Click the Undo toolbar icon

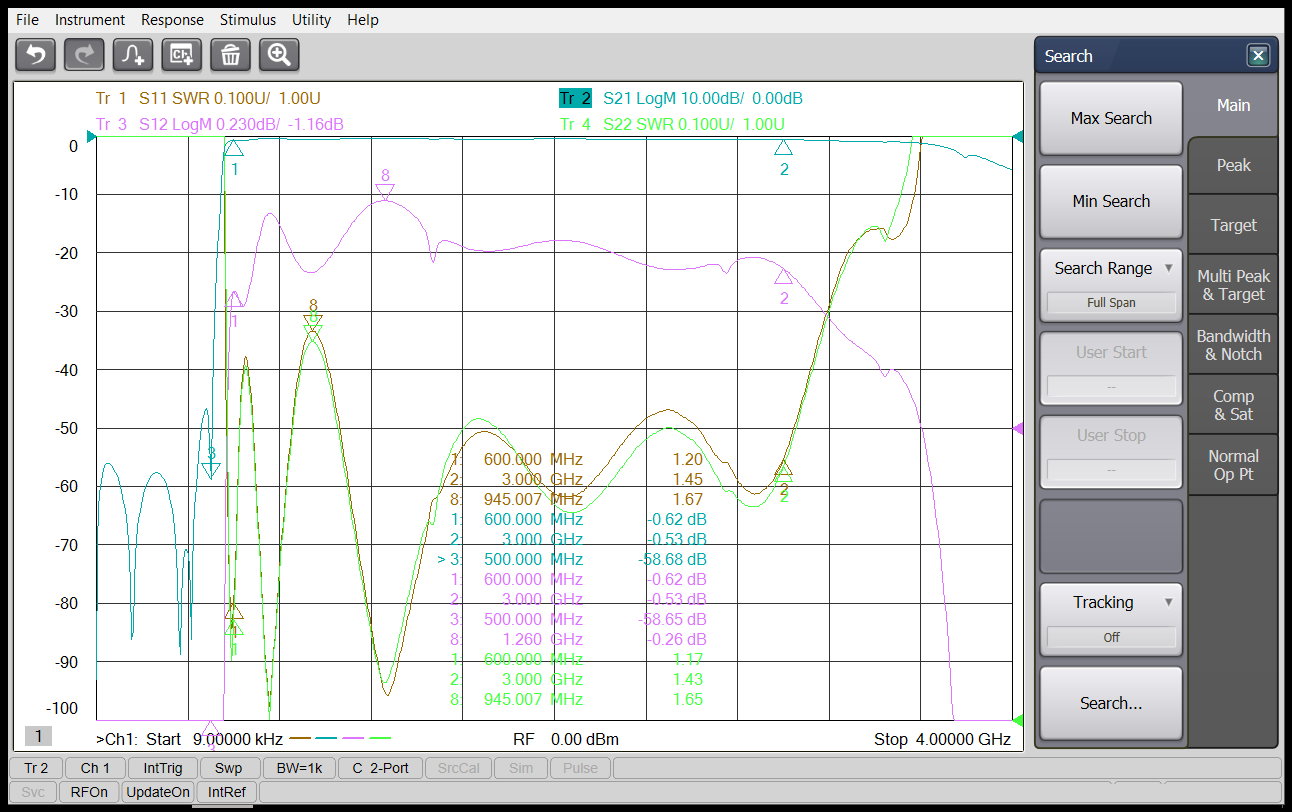coord(36,54)
